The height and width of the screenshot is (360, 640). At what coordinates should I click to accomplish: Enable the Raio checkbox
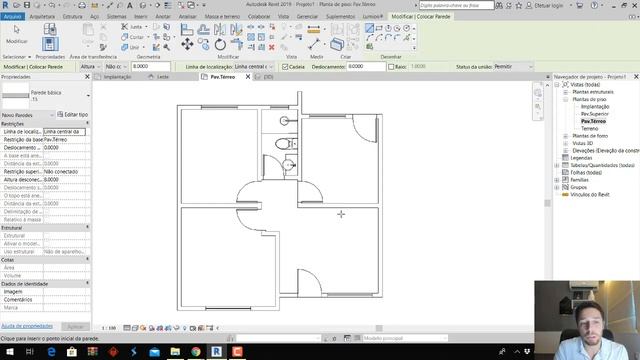(391, 67)
